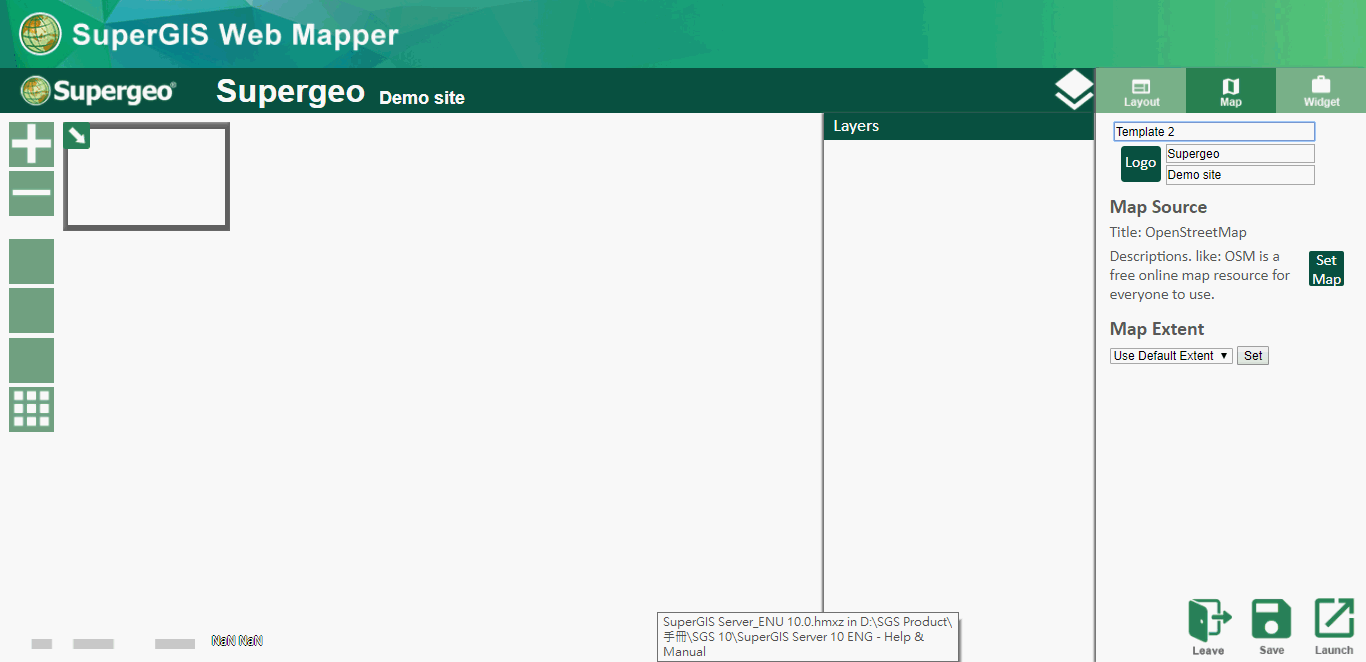Switch to the Layout tab
Viewport: 1366px width, 662px height.
(1141, 91)
